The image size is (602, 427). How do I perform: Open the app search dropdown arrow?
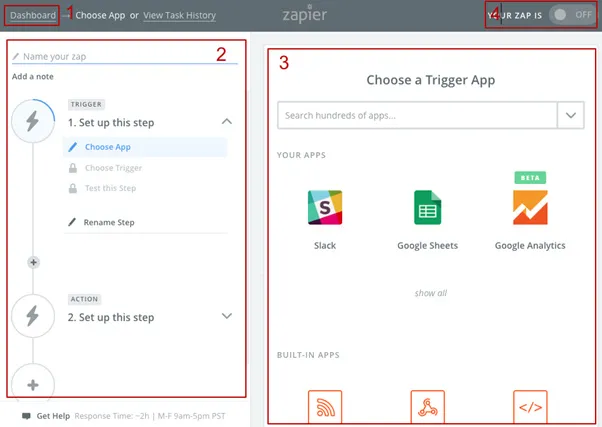(571, 115)
